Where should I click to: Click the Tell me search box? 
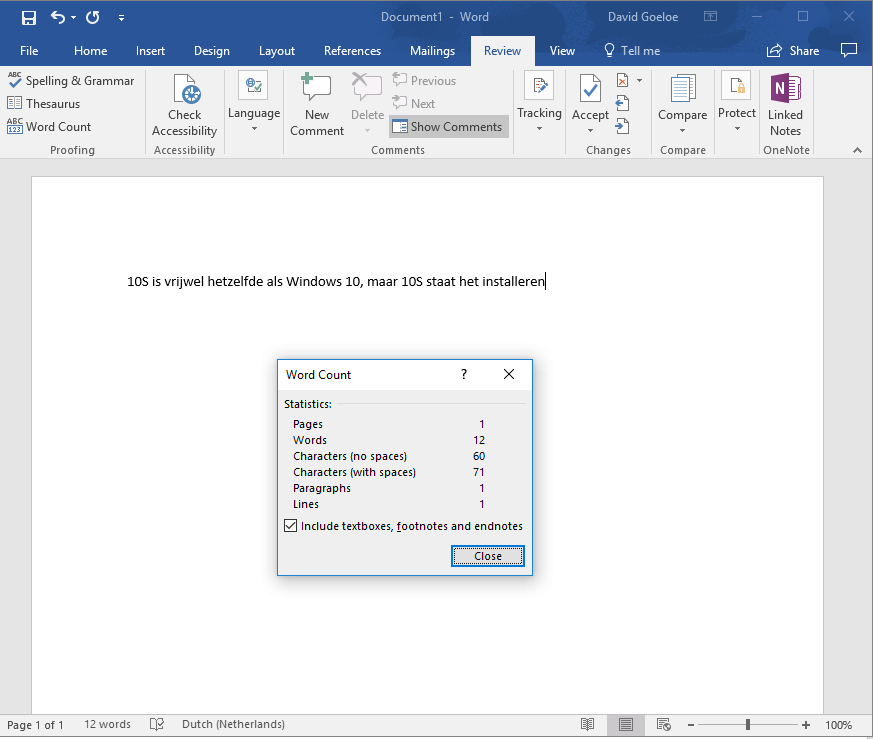coord(632,51)
